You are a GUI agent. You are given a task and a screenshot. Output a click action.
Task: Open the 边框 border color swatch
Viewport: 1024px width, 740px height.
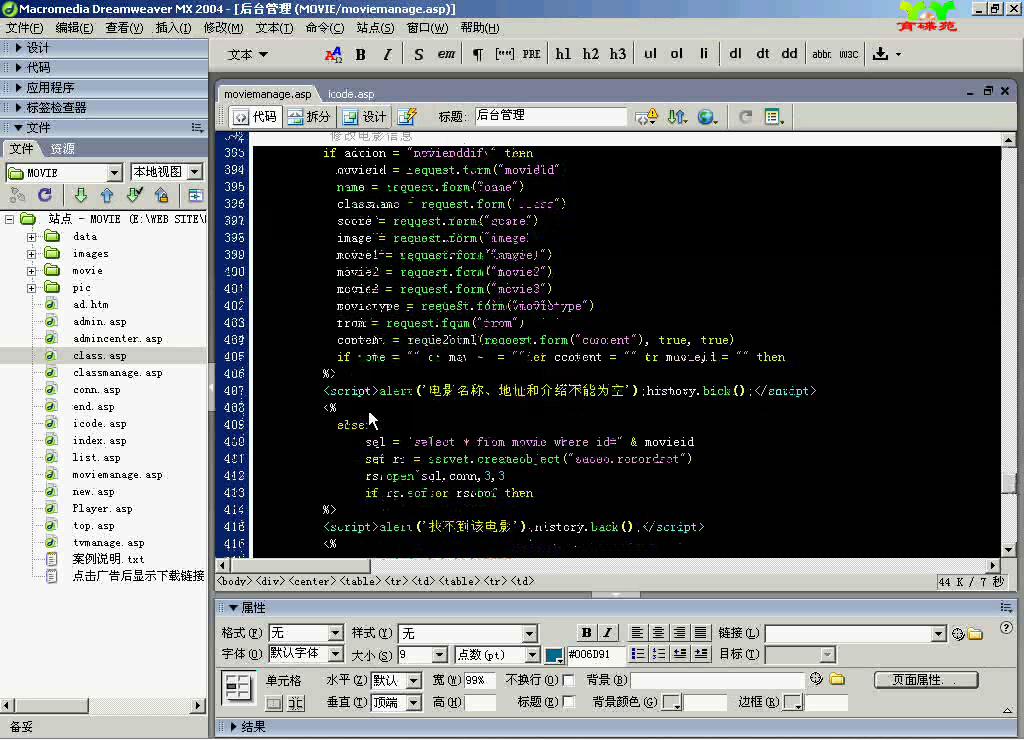pyautogui.click(x=793, y=702)
